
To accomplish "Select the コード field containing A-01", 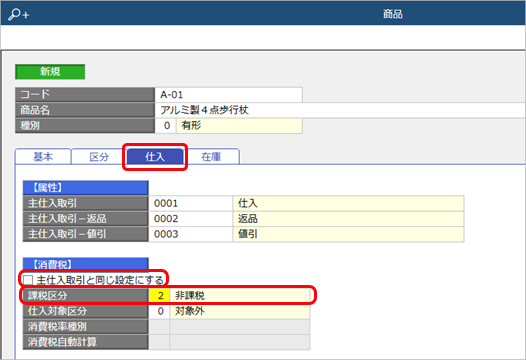I will [x=228, y=95].
